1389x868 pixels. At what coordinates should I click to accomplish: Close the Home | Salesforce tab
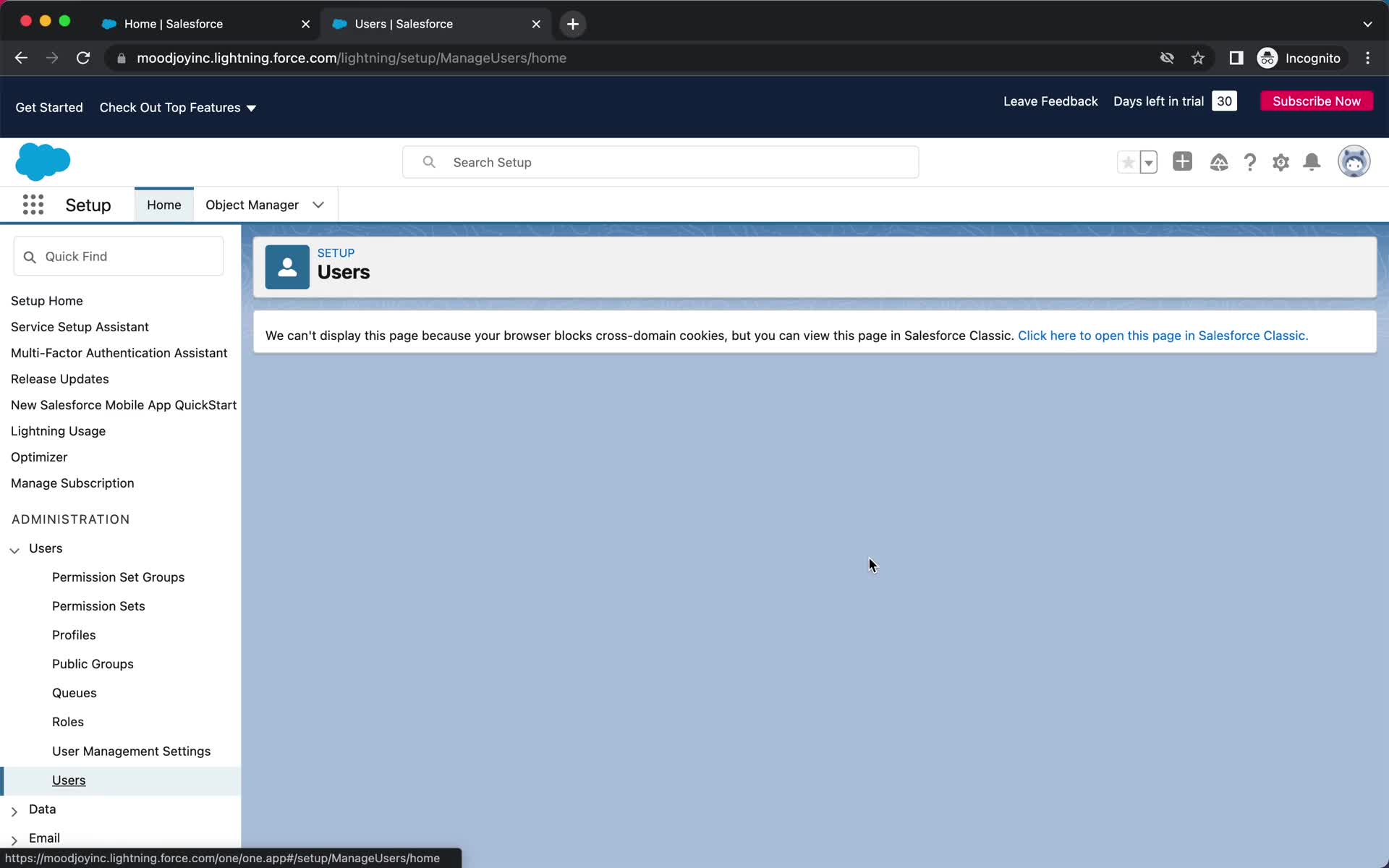[305, 24]
